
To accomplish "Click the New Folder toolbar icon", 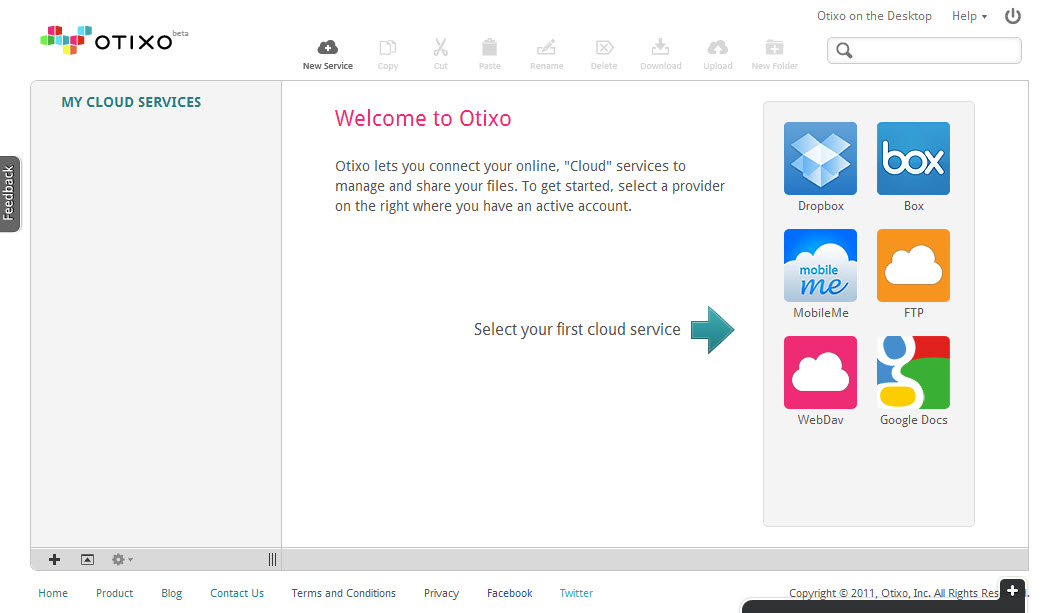I will pos(775,47).
